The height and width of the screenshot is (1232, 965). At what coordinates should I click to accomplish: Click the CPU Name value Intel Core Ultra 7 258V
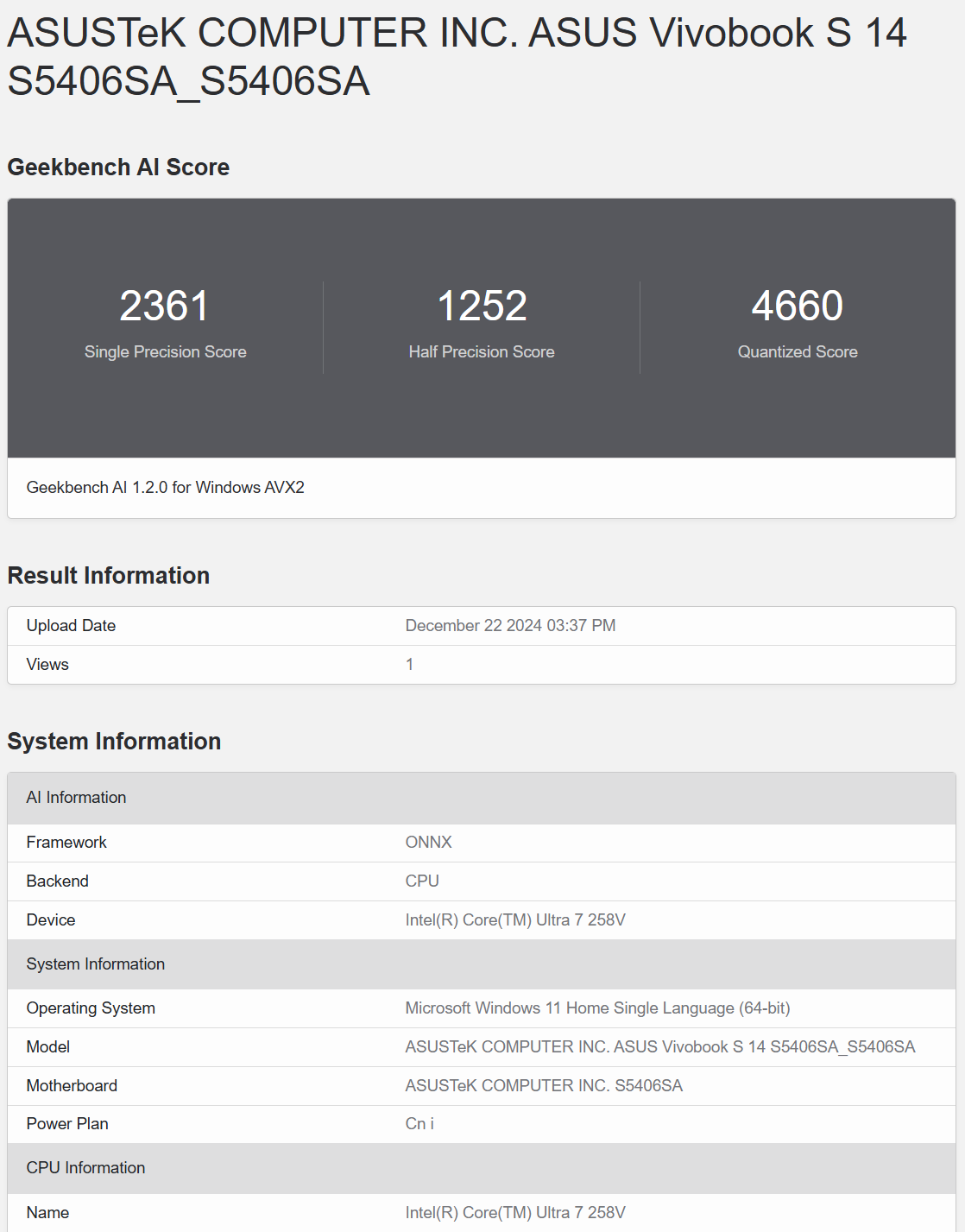[x=515, y=1212]
